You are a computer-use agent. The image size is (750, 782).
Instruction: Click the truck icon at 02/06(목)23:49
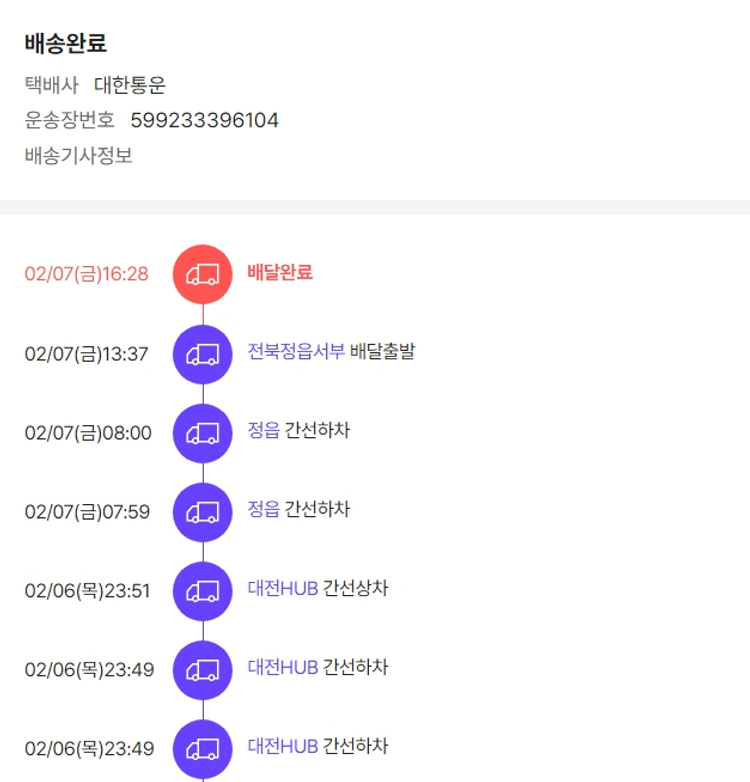tap(202, 669)
